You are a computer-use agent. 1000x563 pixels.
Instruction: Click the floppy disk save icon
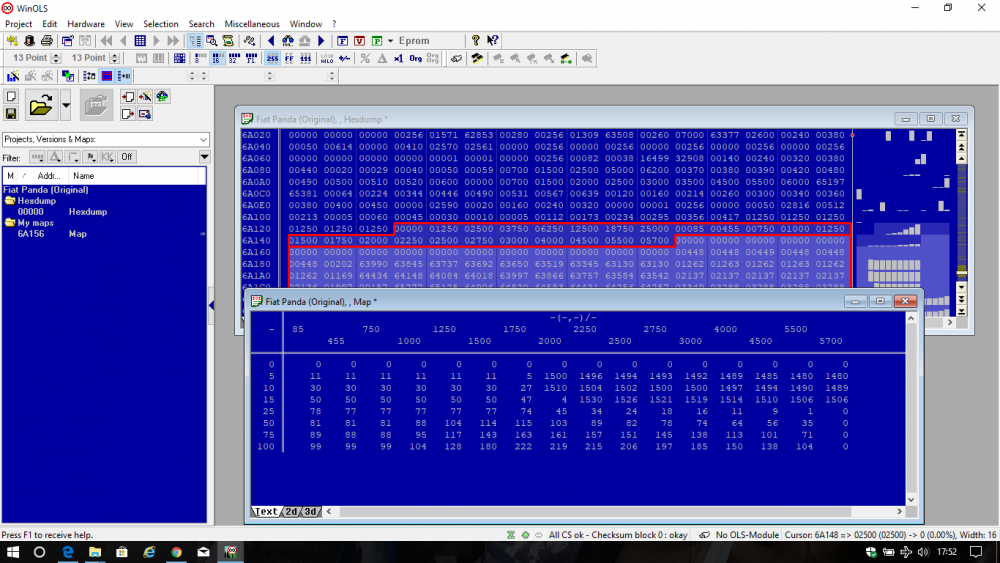[x=11, y=114]
